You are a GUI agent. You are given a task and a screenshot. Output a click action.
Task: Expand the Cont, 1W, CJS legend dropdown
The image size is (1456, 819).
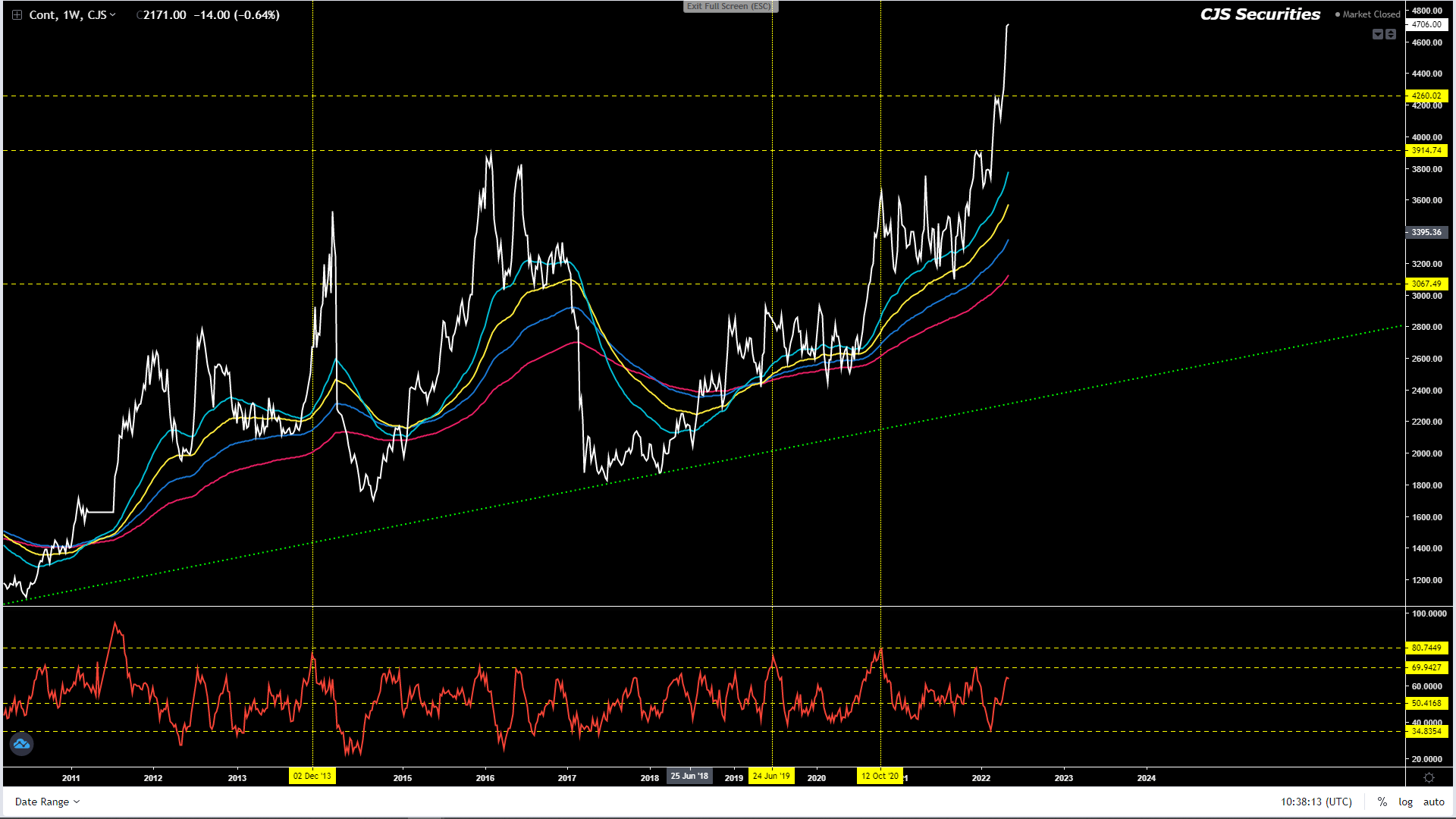pos(113,15)
